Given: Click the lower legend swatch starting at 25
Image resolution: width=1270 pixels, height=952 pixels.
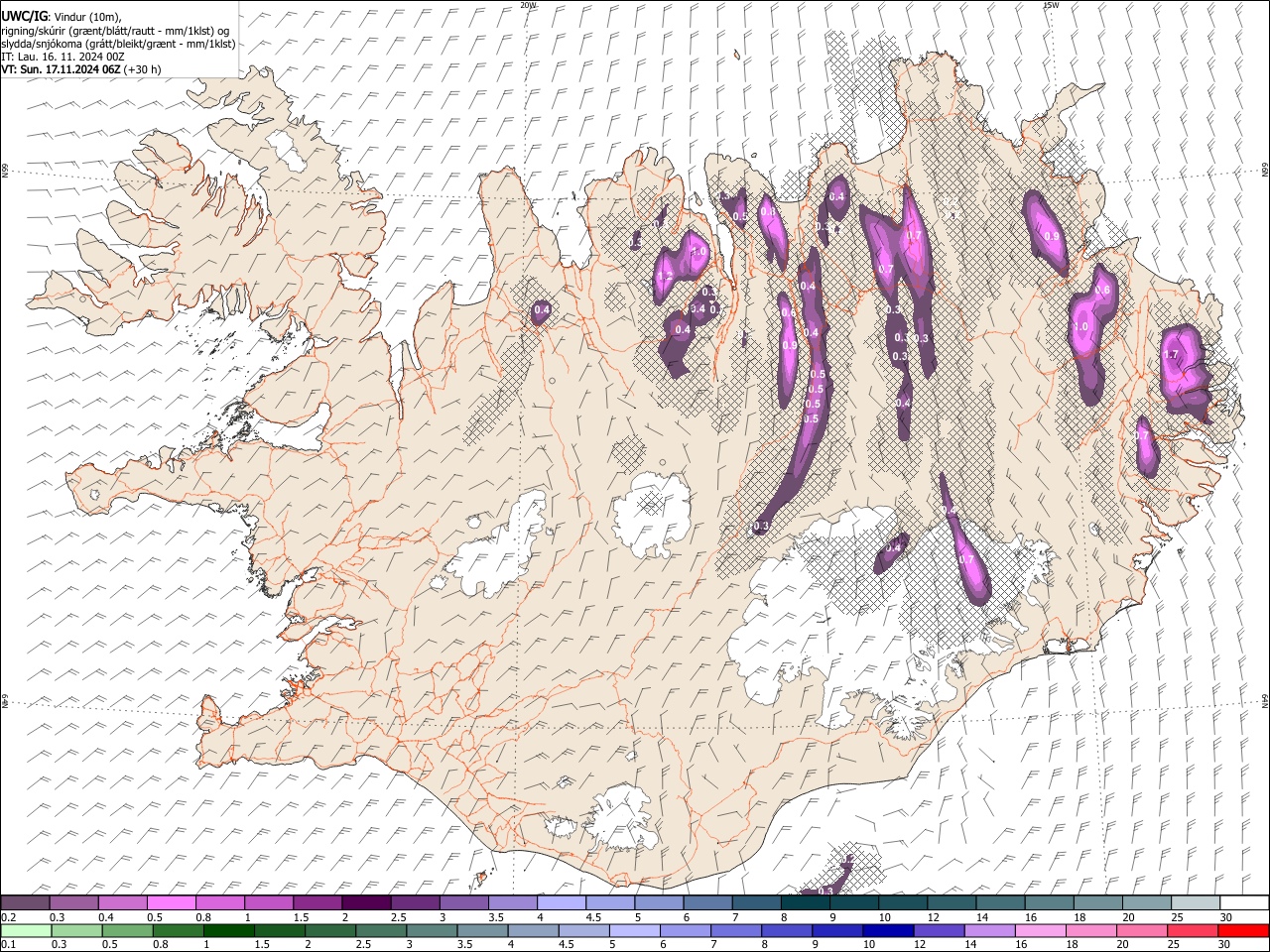Looking at the screenshot, I should (x=1192, y=930).
